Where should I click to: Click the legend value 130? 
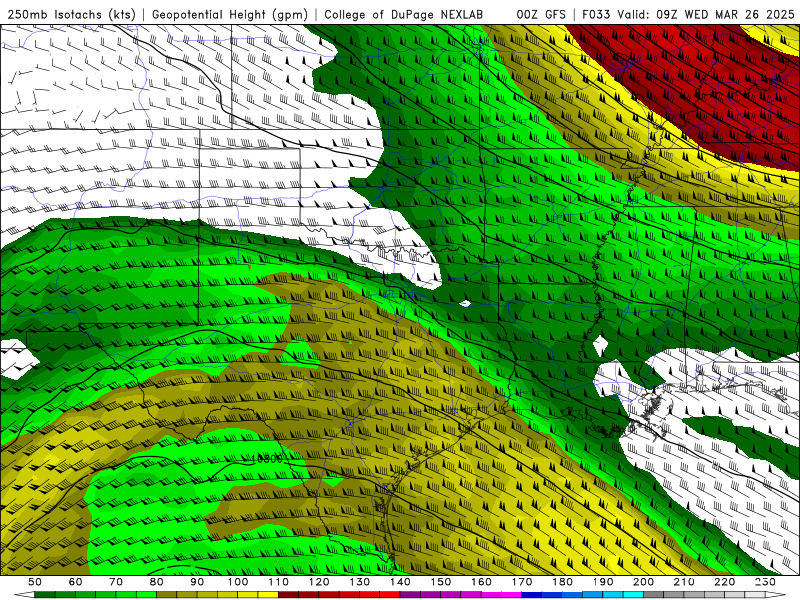[360, 582]
